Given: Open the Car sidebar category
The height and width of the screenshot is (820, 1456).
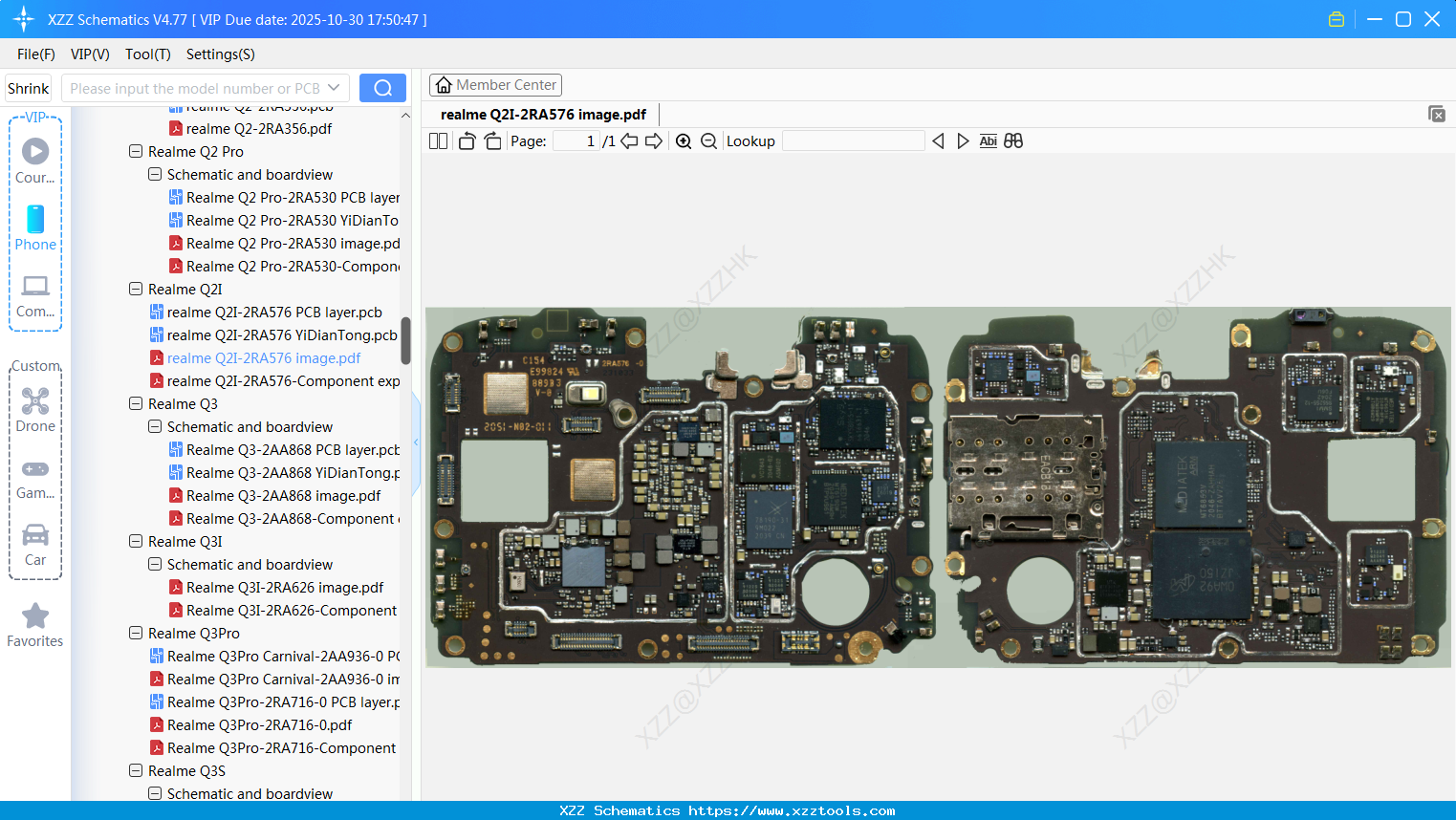Looking at the screenshot, I should tap(35, 544).
